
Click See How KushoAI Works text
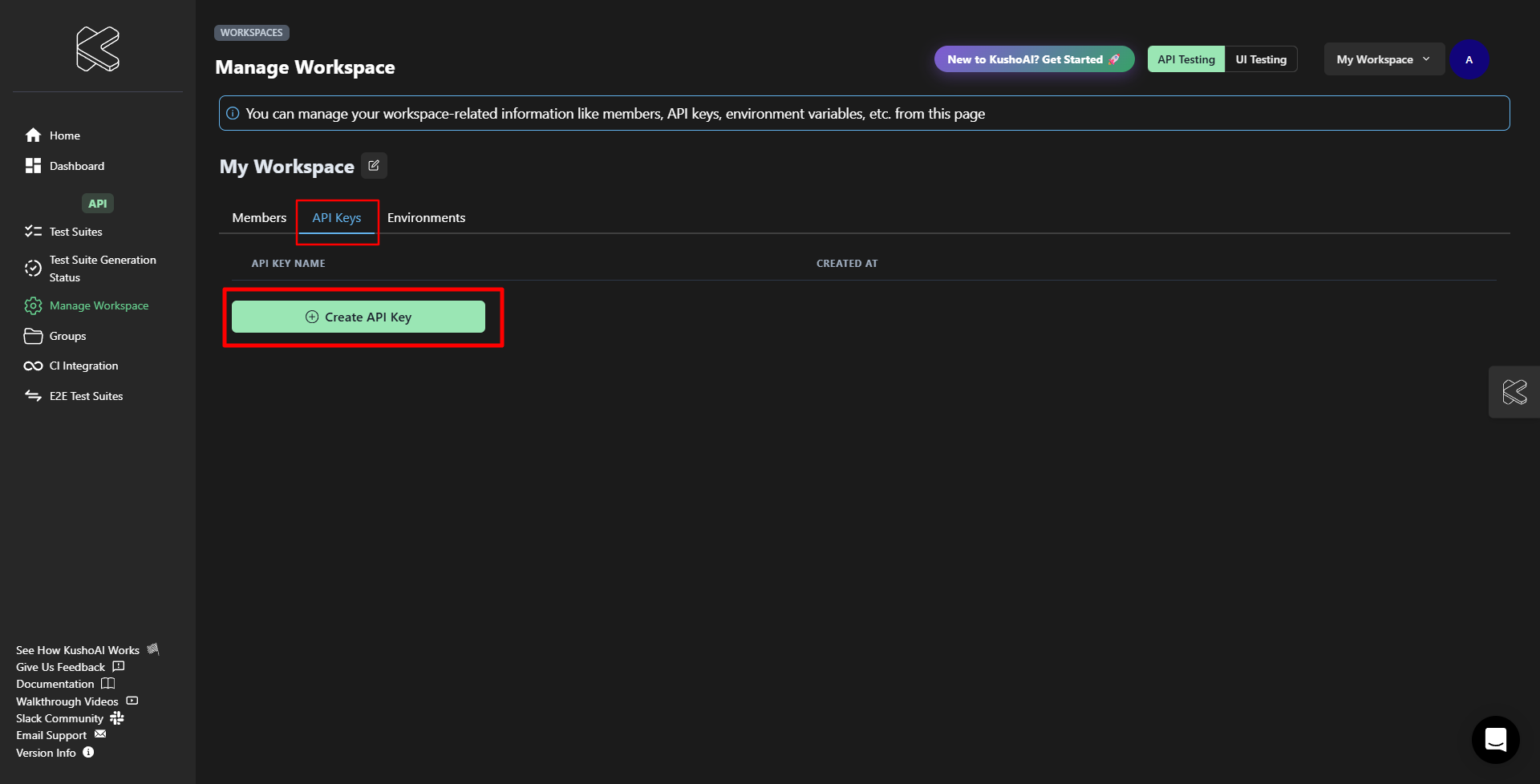point(78,650)
